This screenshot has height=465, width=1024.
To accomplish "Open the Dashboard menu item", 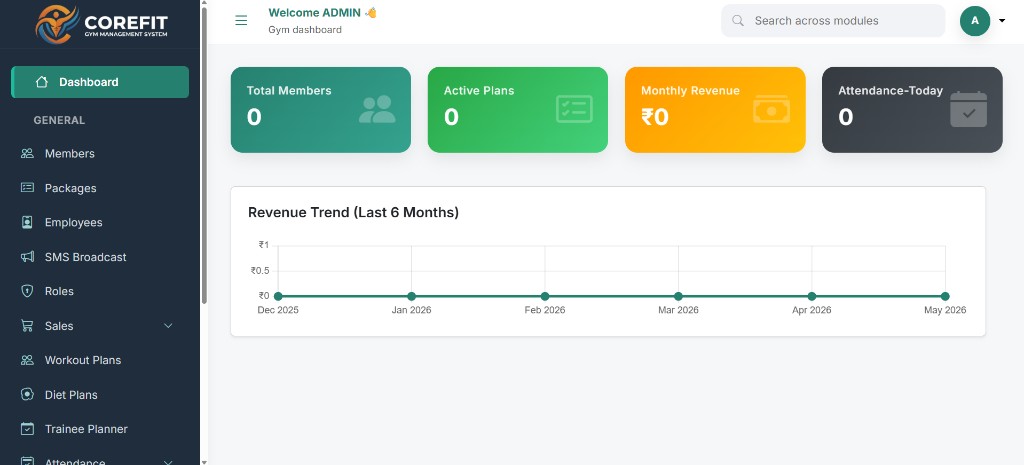I will click(100, 82).
